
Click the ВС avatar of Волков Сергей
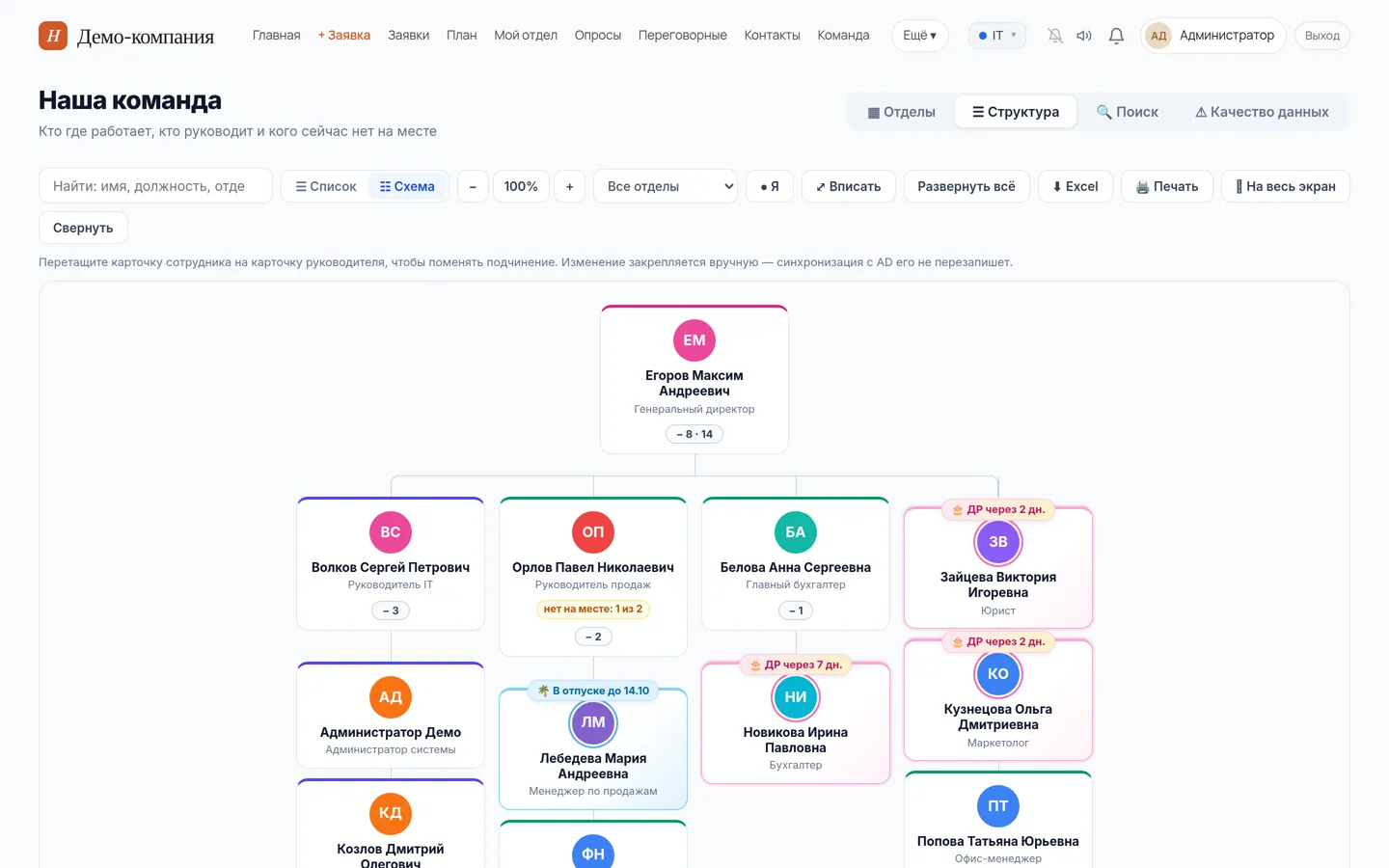coord(391,532)
